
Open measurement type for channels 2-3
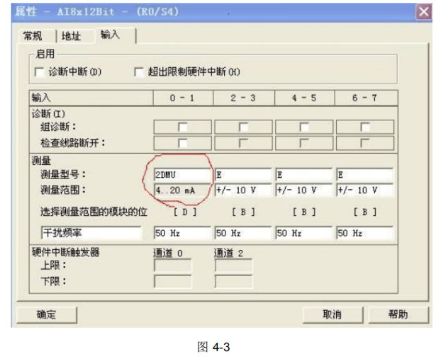(243, 175)
